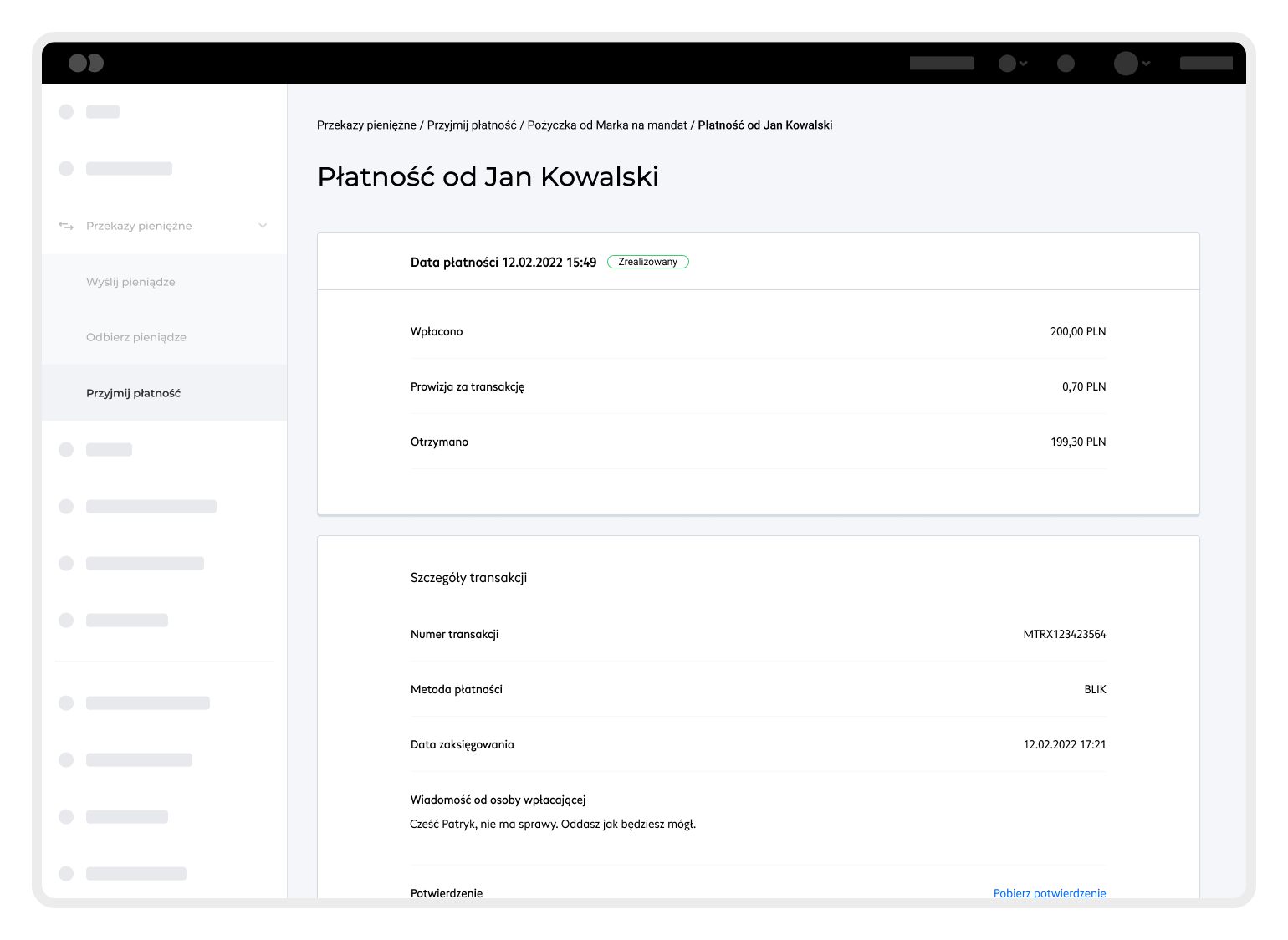Select Przyjmij płatność sidebar item
Image resolution: width=1288 pixels, height=940 pixels.
pos(133,393)
